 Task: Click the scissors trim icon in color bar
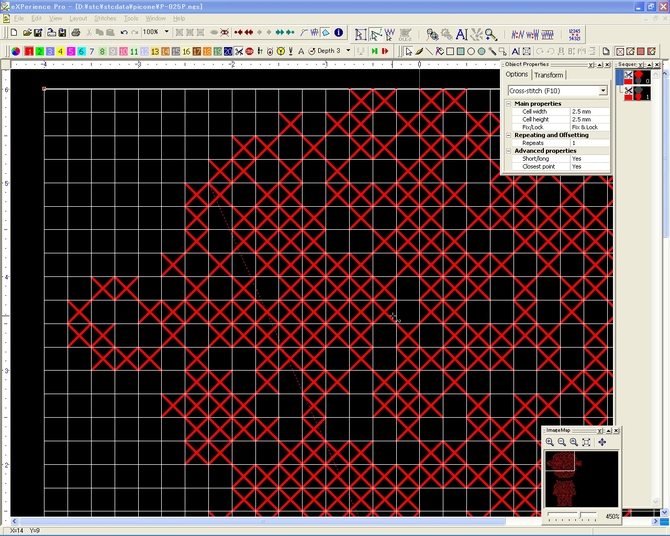(239, 51)
